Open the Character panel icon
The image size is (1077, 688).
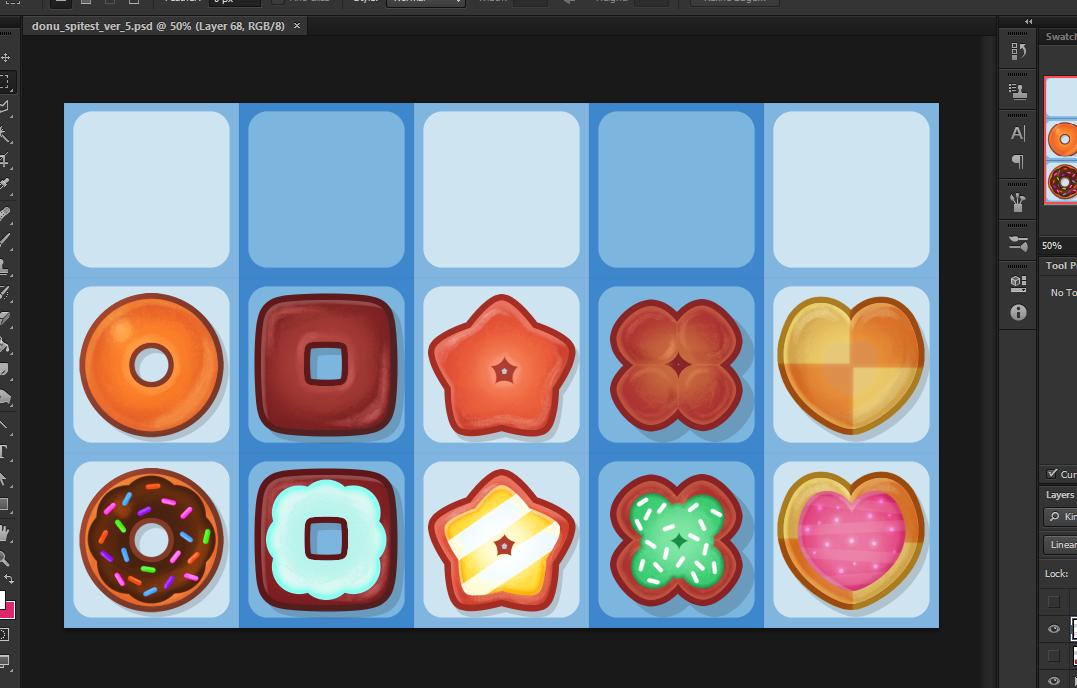[x=1018, y=133]
